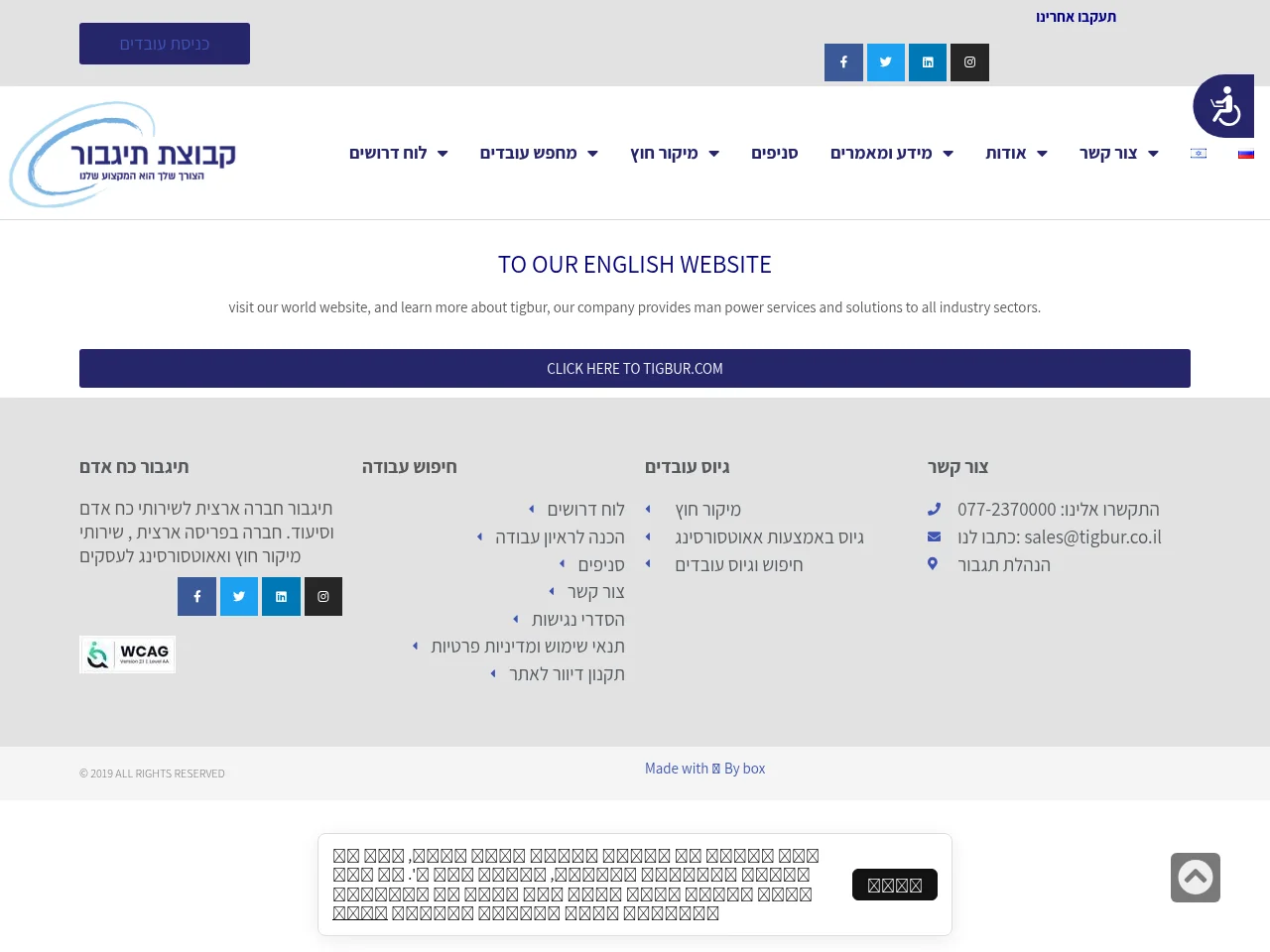
Task: Open footer link תנאי שימוש ומדיניות פרטיות
Action: pos(528,646)
